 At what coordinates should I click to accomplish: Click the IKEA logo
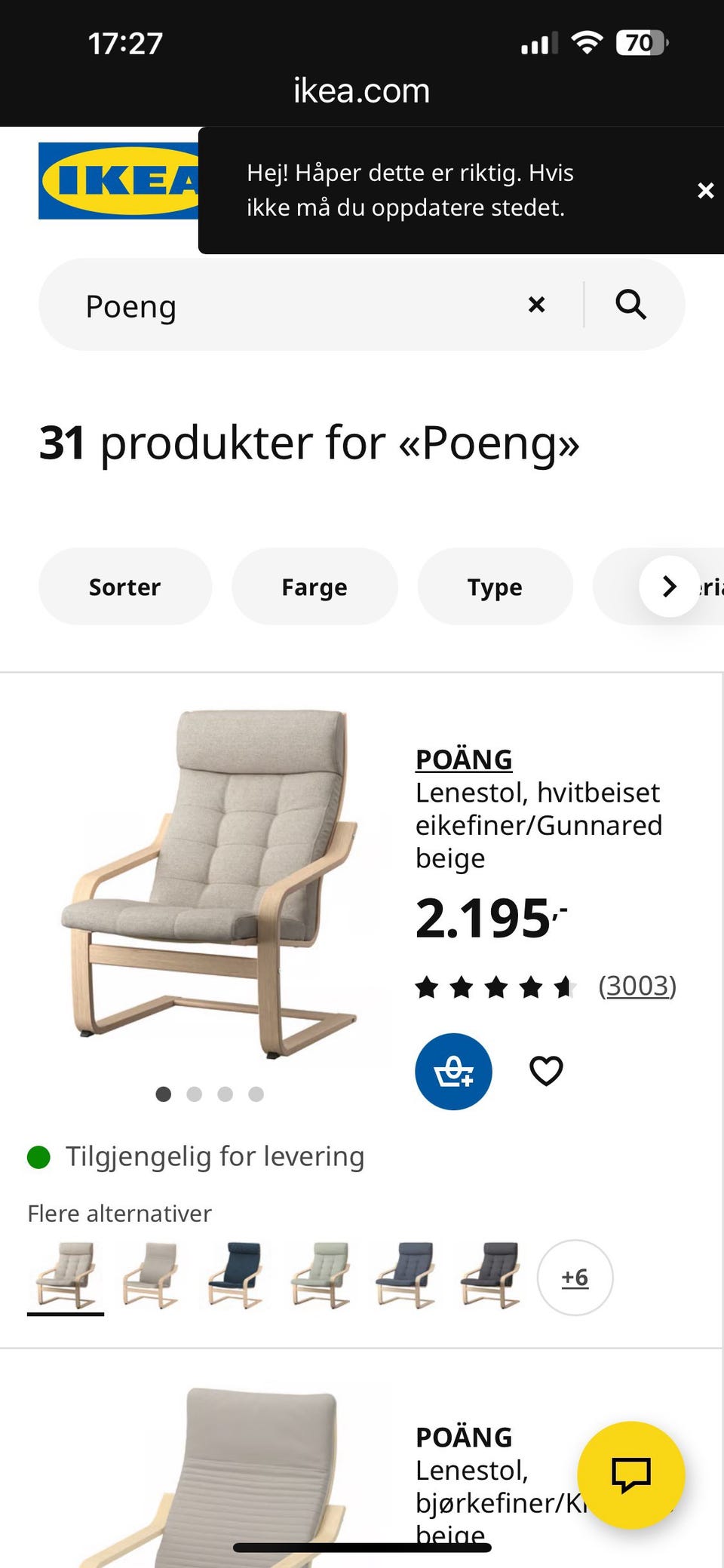click(118, 181)
